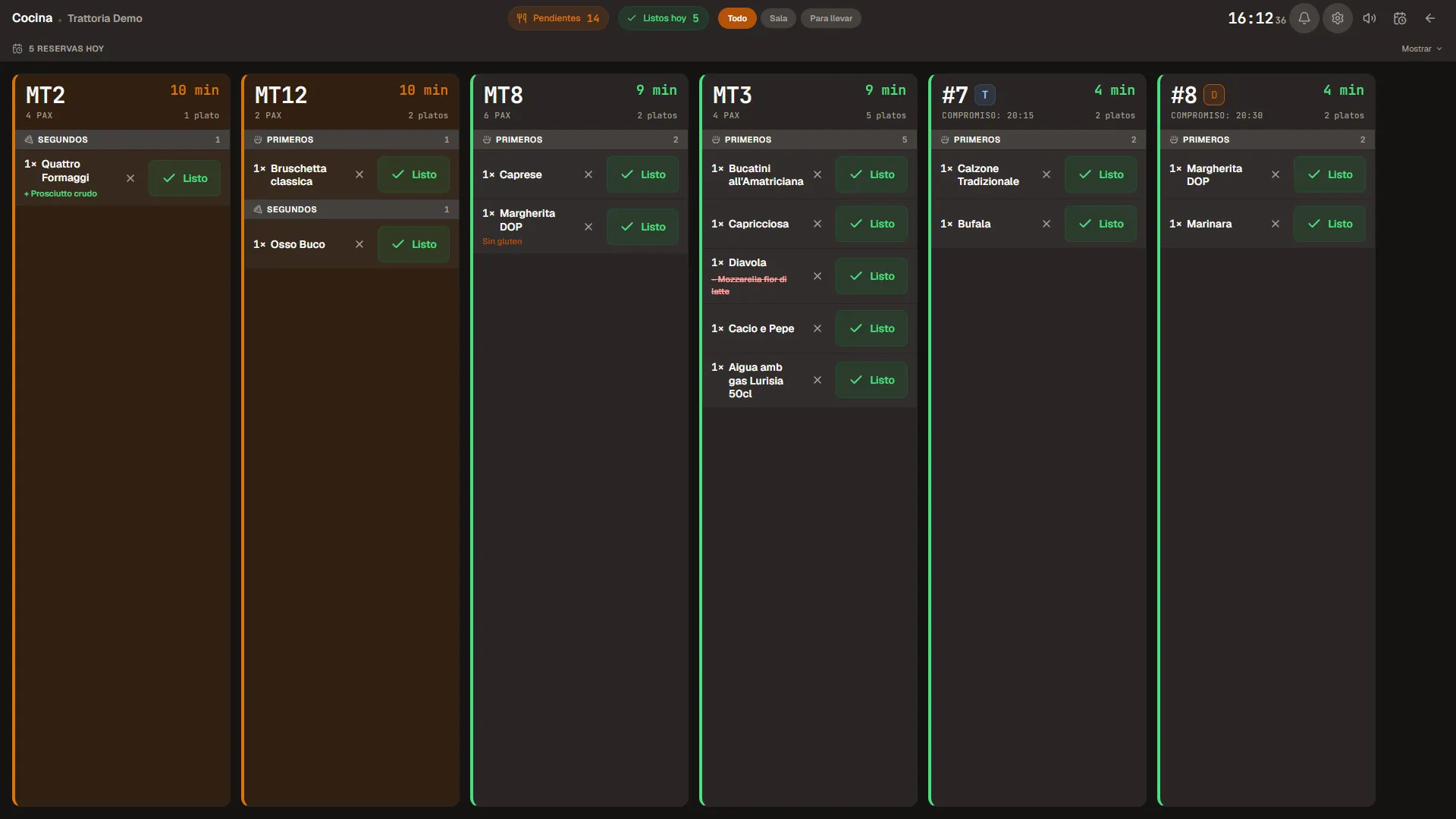The height and width of the screenshot is (819, 1456).
Task: Mark Bruschetta classica as Listo
Action: [x=414, y=174]
